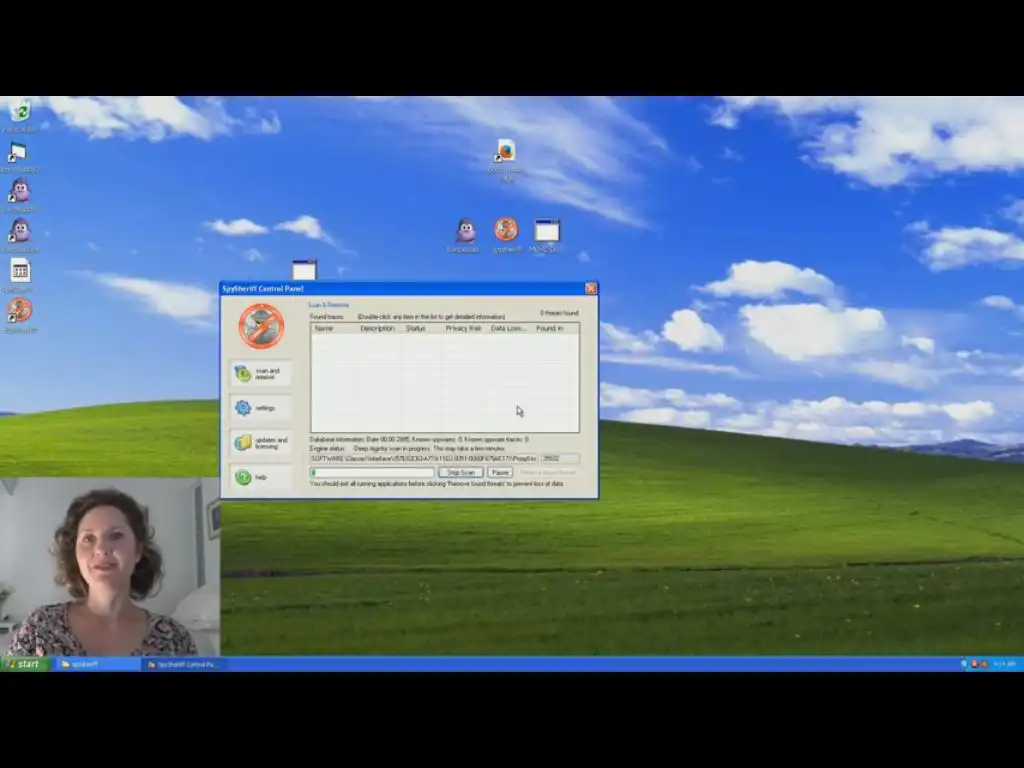
Task: Open SpySheriff help
Action: (x=261, y=477)
